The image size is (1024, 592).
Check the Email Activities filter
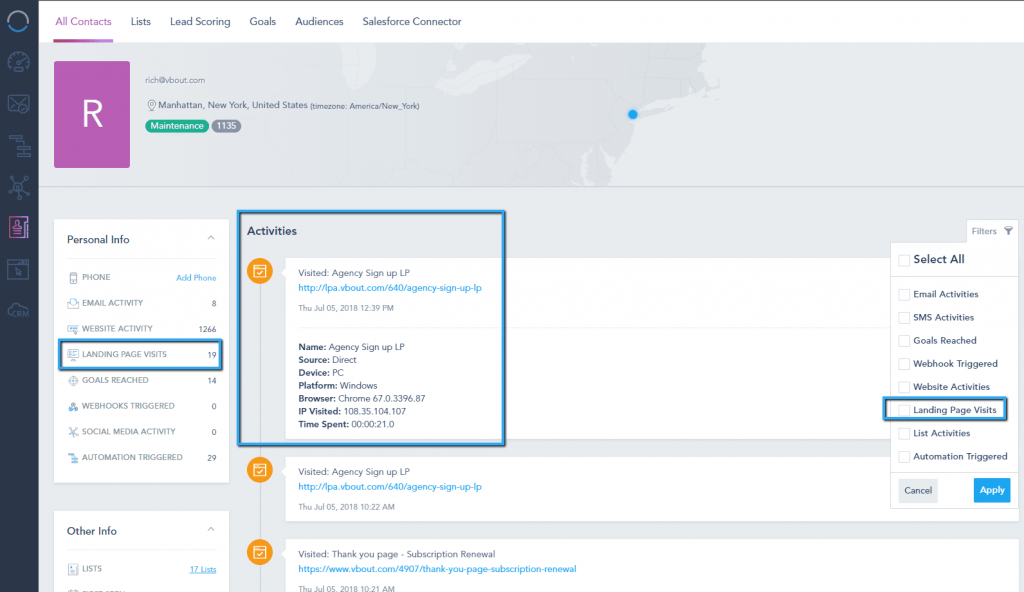(904, 295)
